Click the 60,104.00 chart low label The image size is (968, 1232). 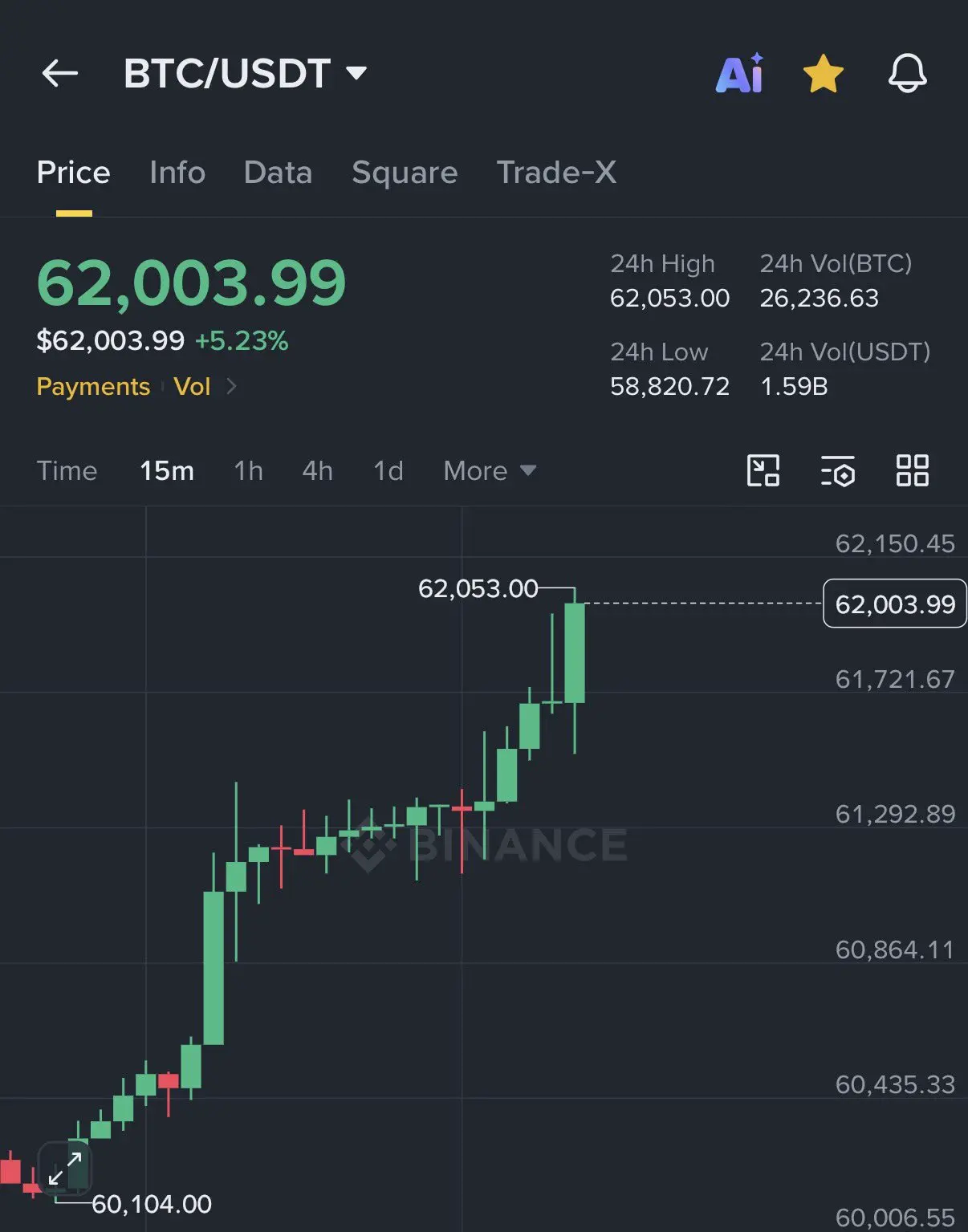coord(152,1204)
